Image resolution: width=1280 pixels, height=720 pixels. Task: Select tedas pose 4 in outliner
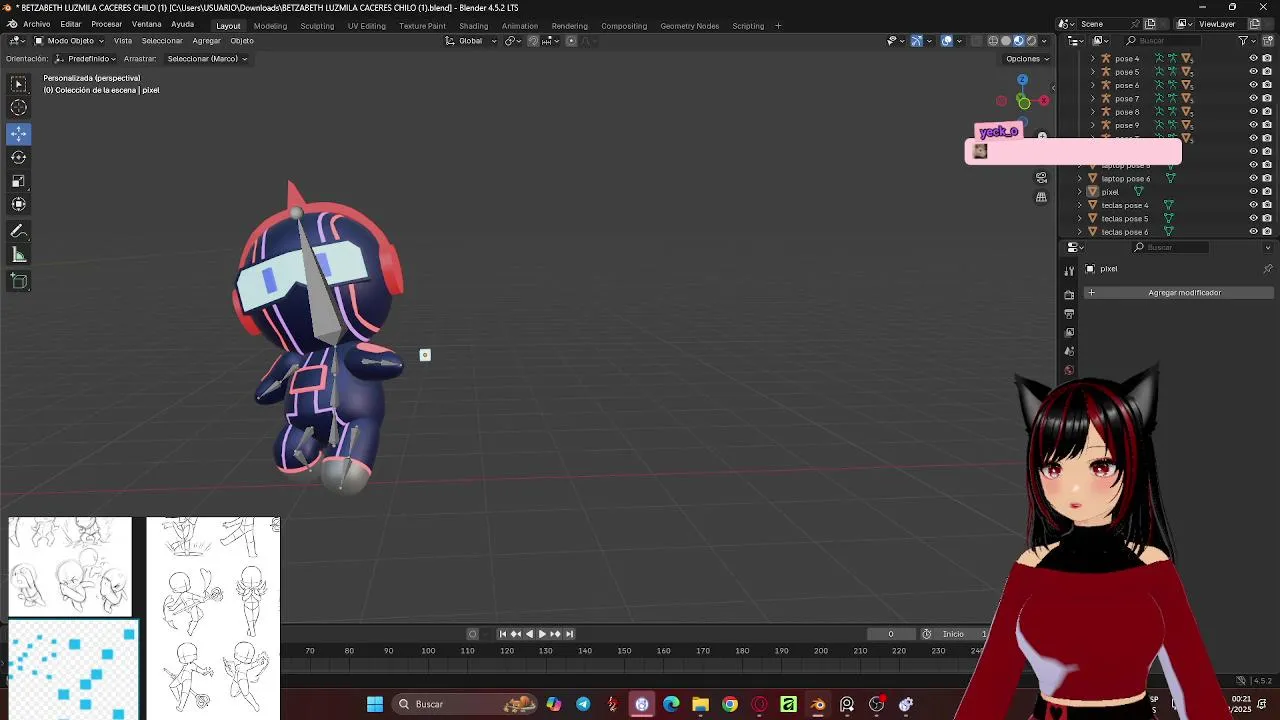(1125, 205)
